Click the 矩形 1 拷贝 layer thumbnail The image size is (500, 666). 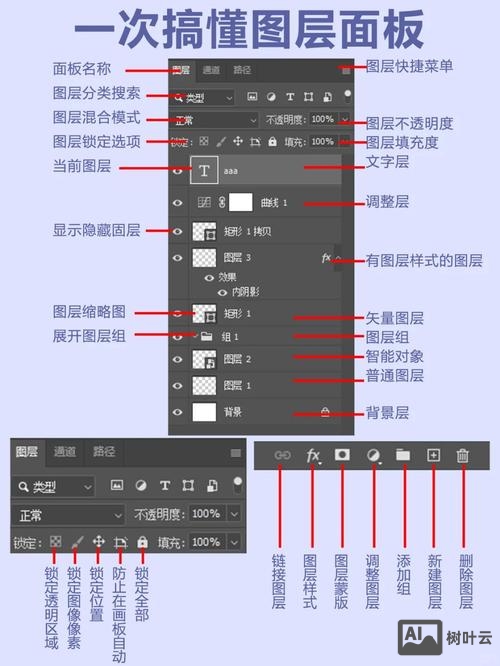[x=204, y=231]
